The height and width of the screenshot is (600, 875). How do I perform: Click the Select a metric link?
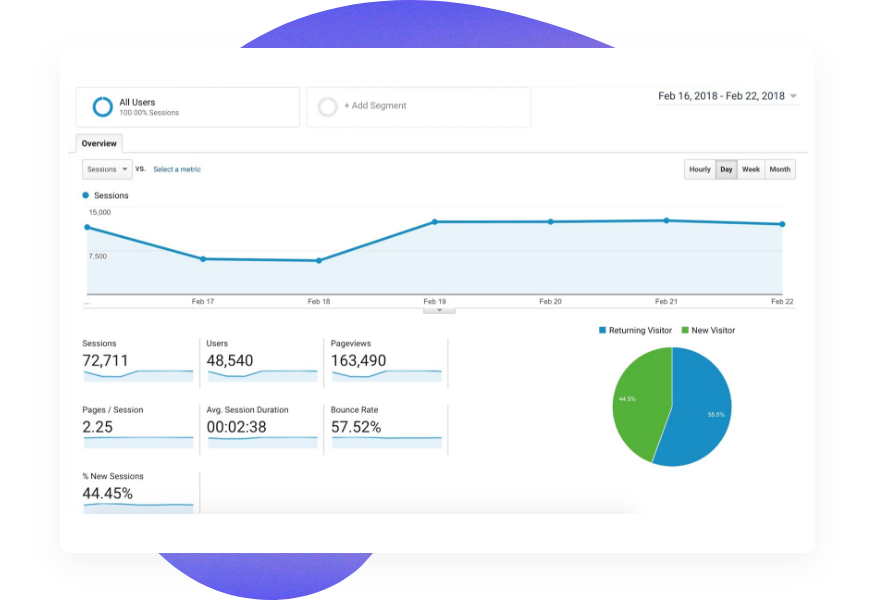pos(176,169)
